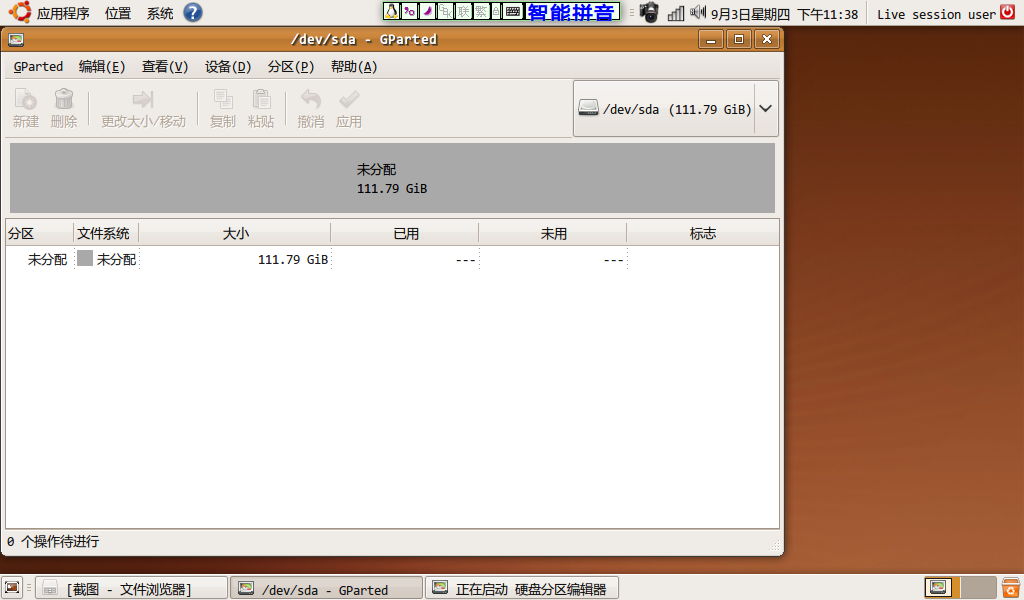Switch to /dev/sda - GParted taskbar button

326,589
